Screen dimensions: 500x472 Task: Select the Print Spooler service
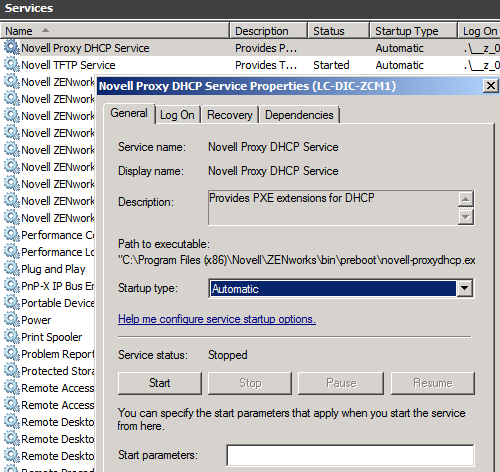click(51, 337)
